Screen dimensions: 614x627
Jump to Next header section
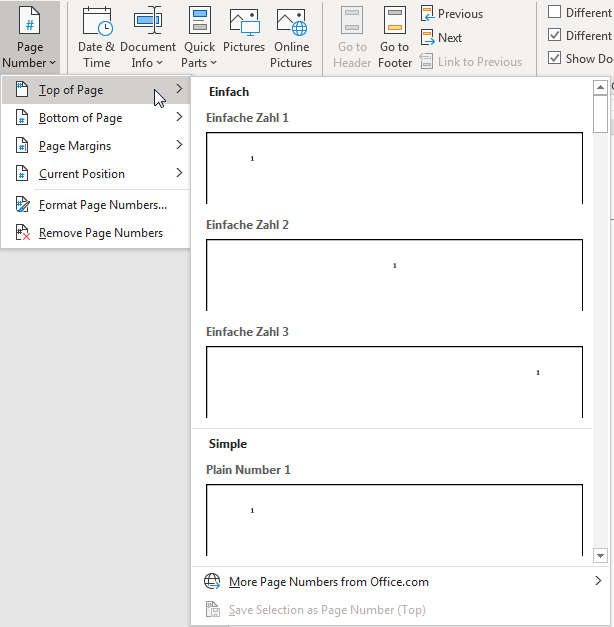click(x=442, y=38)
